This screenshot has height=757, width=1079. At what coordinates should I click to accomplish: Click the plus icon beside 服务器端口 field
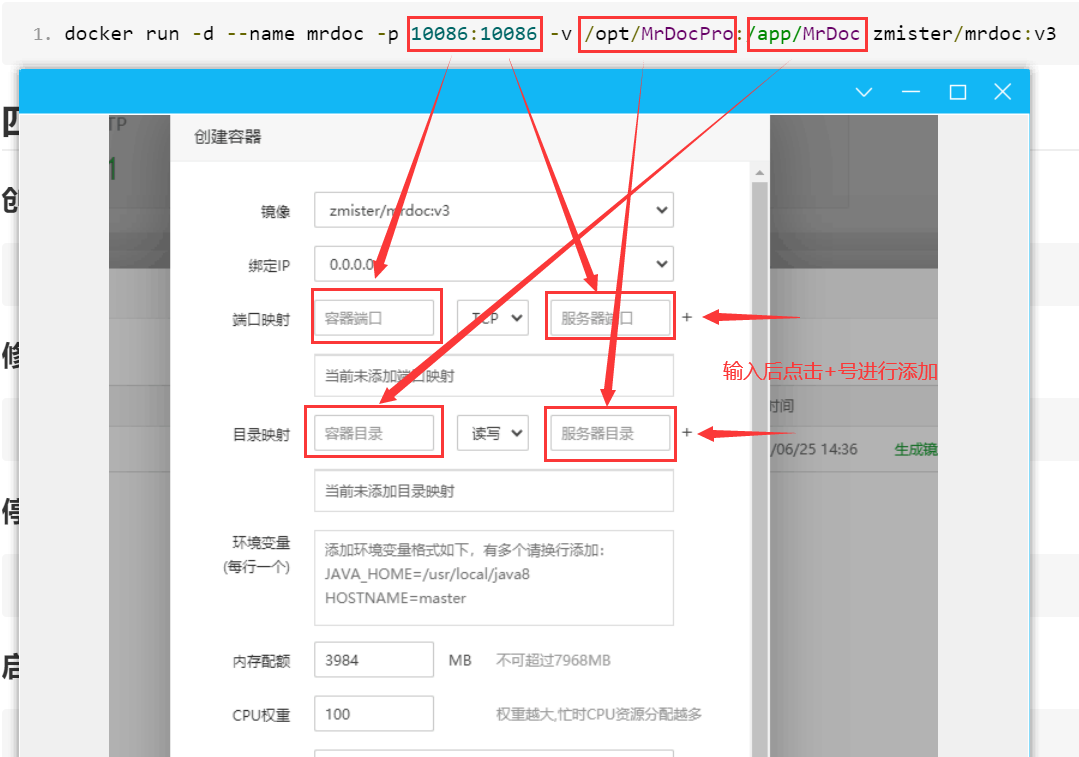pos(687,317)
